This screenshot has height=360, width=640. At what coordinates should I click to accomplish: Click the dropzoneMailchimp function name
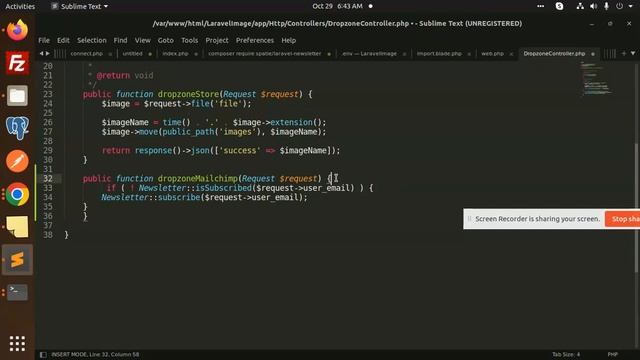tap(198, 178)
